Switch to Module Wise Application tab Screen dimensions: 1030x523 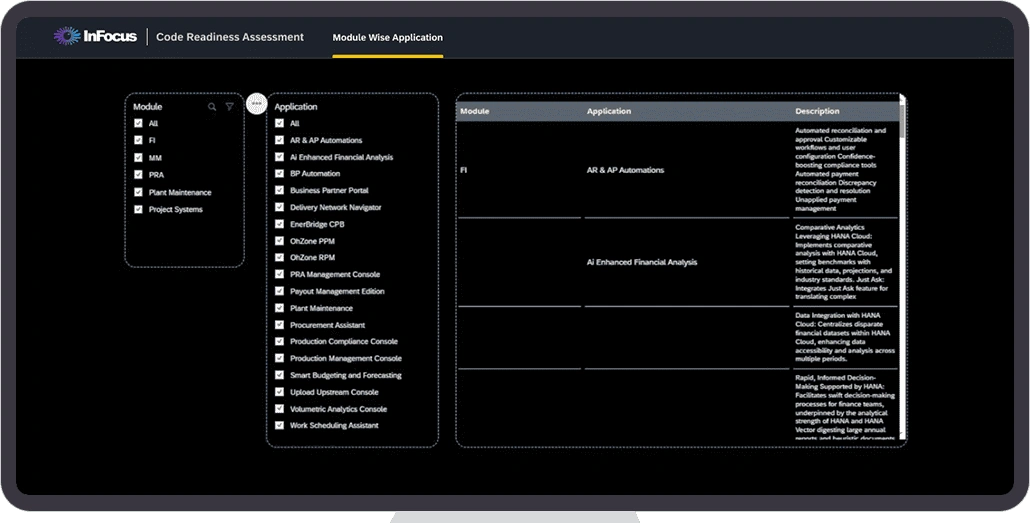(x=387, y=38)
